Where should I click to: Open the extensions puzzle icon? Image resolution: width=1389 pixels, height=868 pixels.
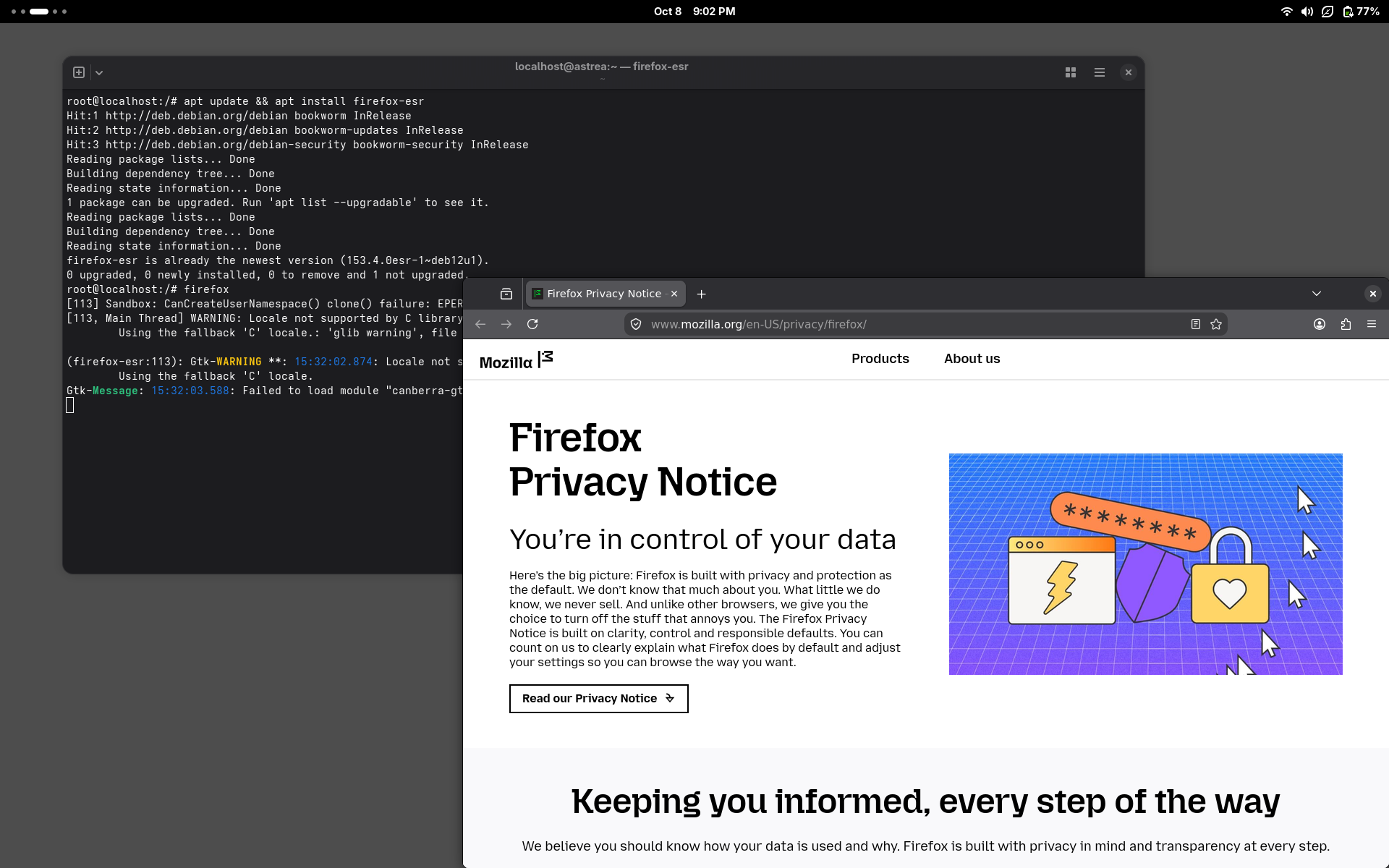click(x=1346, y=324)
